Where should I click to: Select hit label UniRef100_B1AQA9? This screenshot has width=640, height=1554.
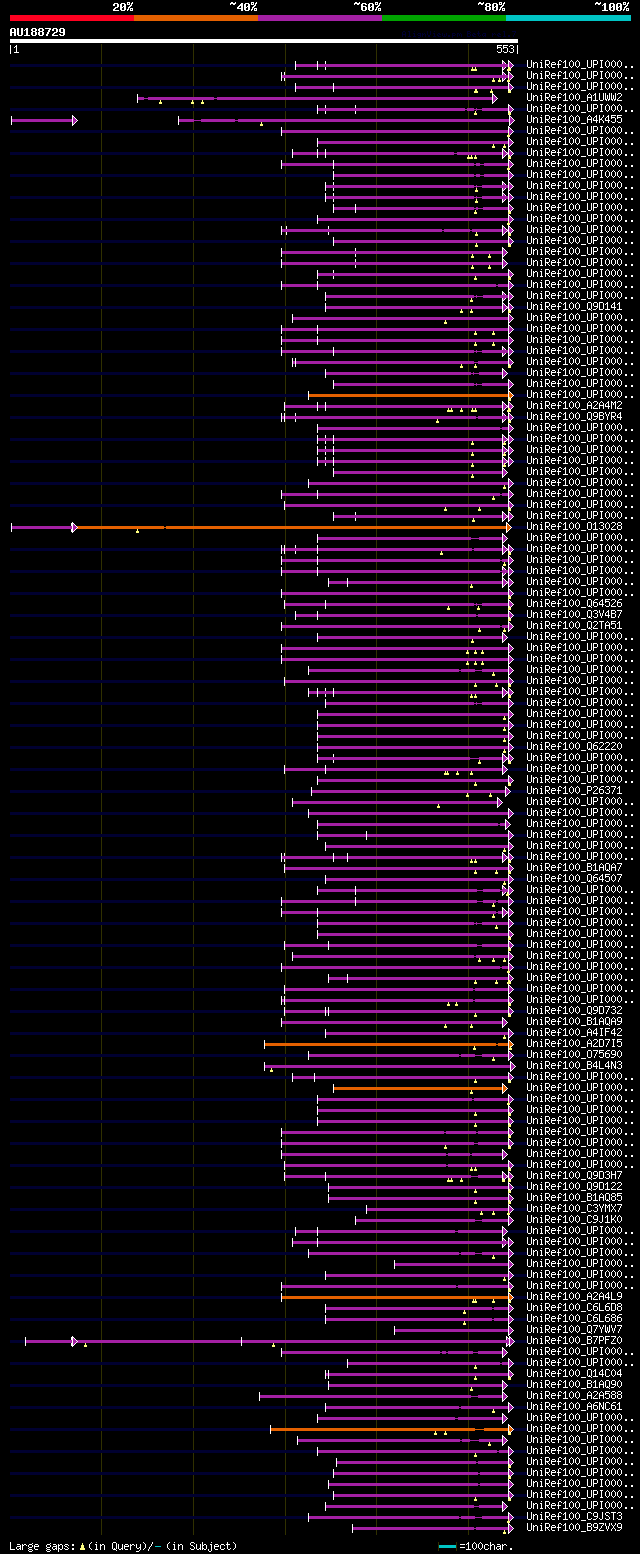point(574,1022)
